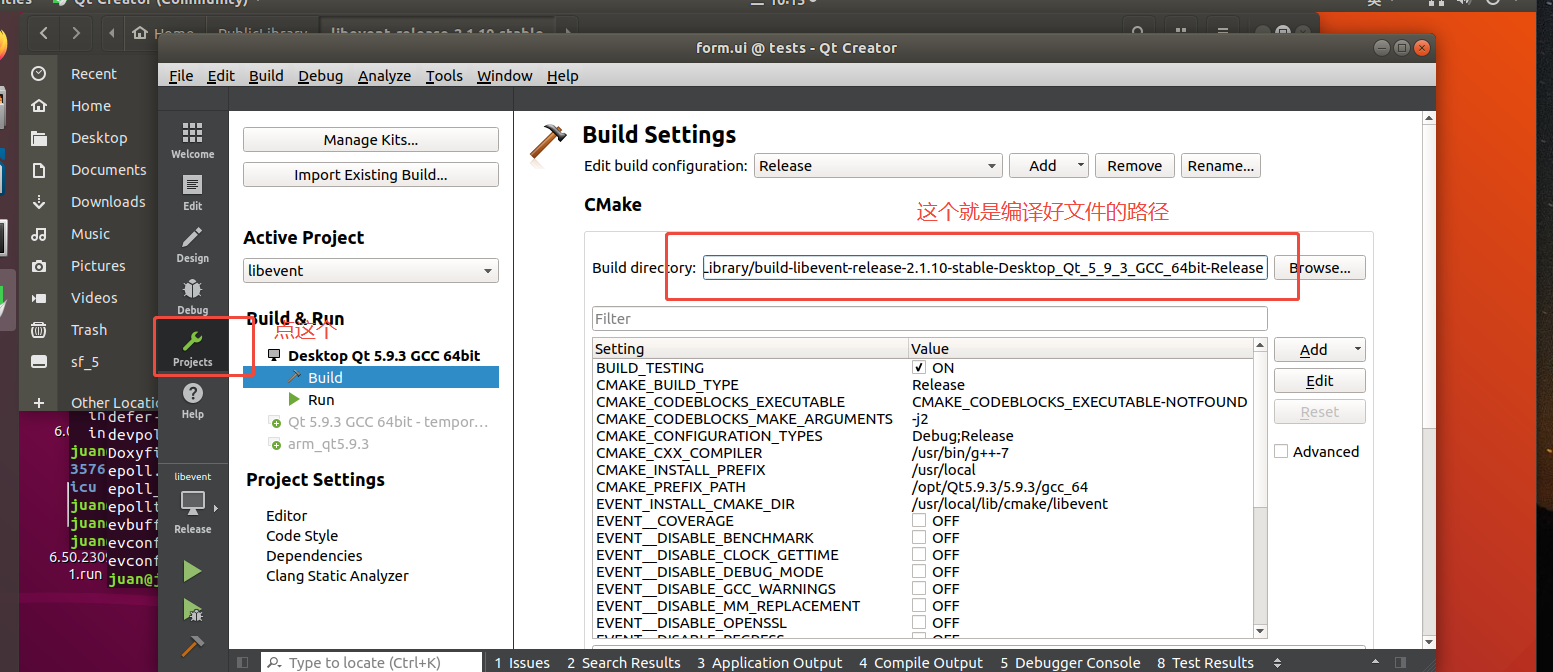
Task: Open the build configuration Add dropdown
Action: pos(1049,166)
